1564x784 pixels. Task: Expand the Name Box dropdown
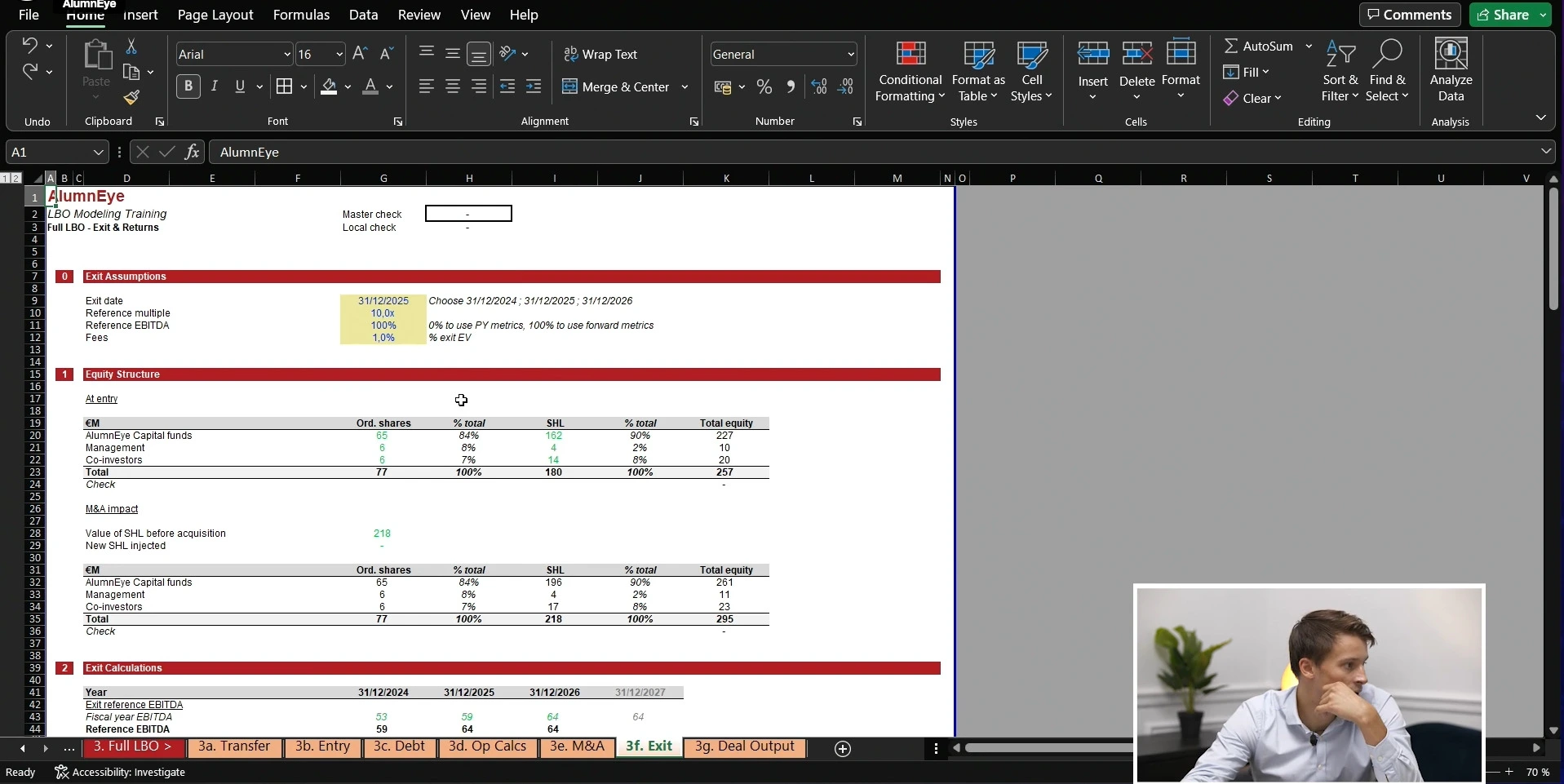98,152
